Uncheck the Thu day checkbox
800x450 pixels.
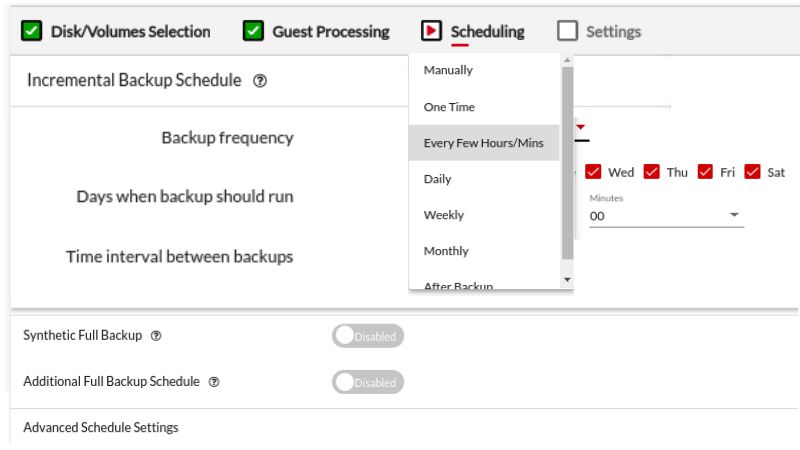click(652, 172)
